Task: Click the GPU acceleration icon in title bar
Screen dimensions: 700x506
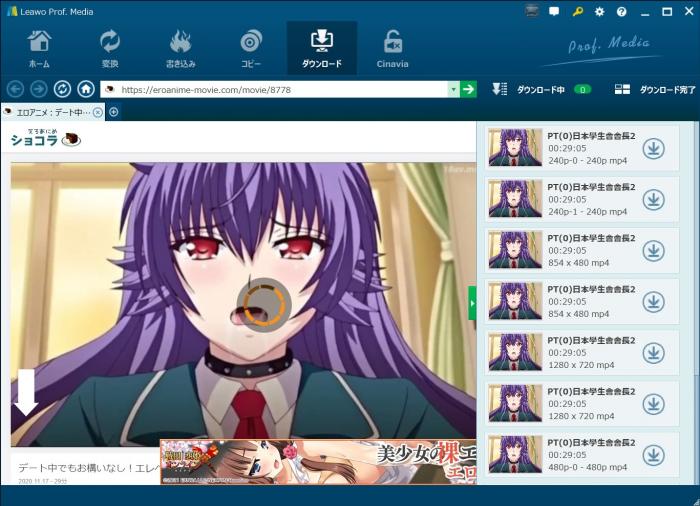Action: (532, 12)
